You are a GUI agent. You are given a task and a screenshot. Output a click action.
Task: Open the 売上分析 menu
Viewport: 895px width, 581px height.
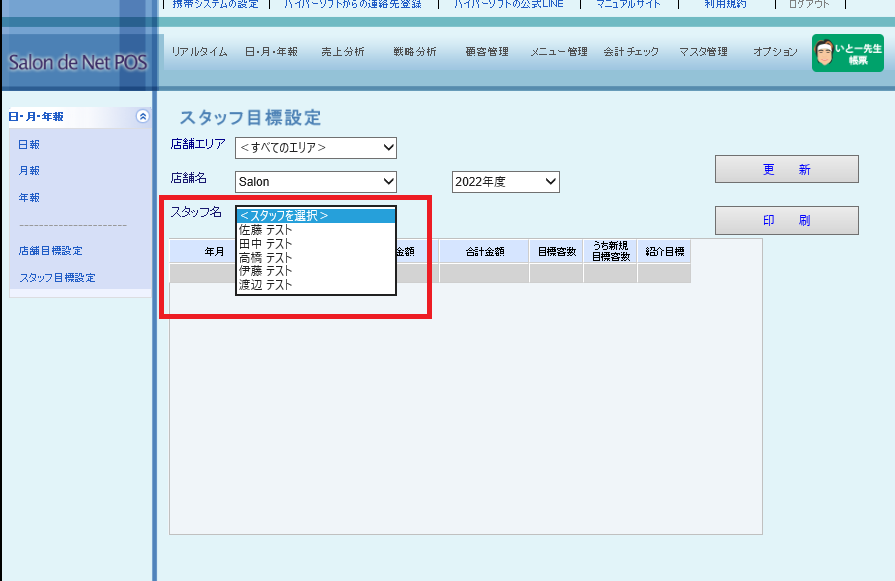[343, 52]
